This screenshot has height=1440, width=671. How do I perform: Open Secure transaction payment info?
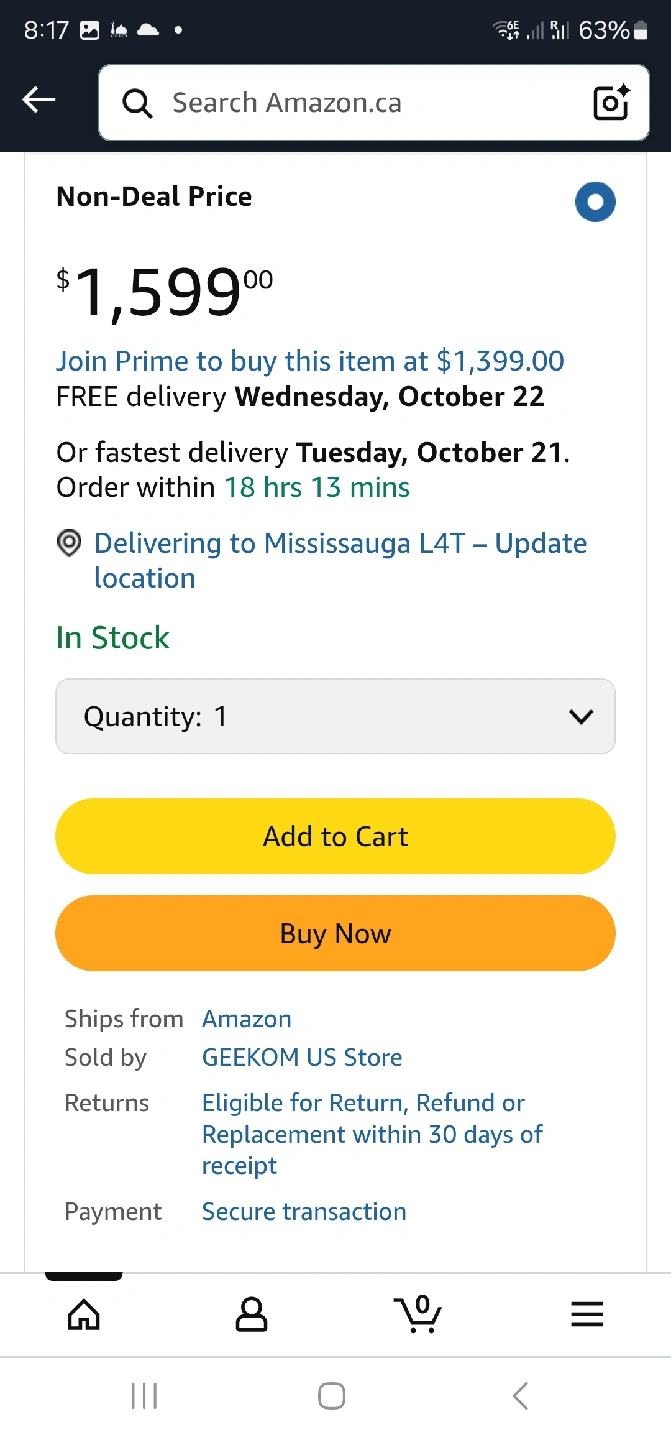[x=304, y=1211]
